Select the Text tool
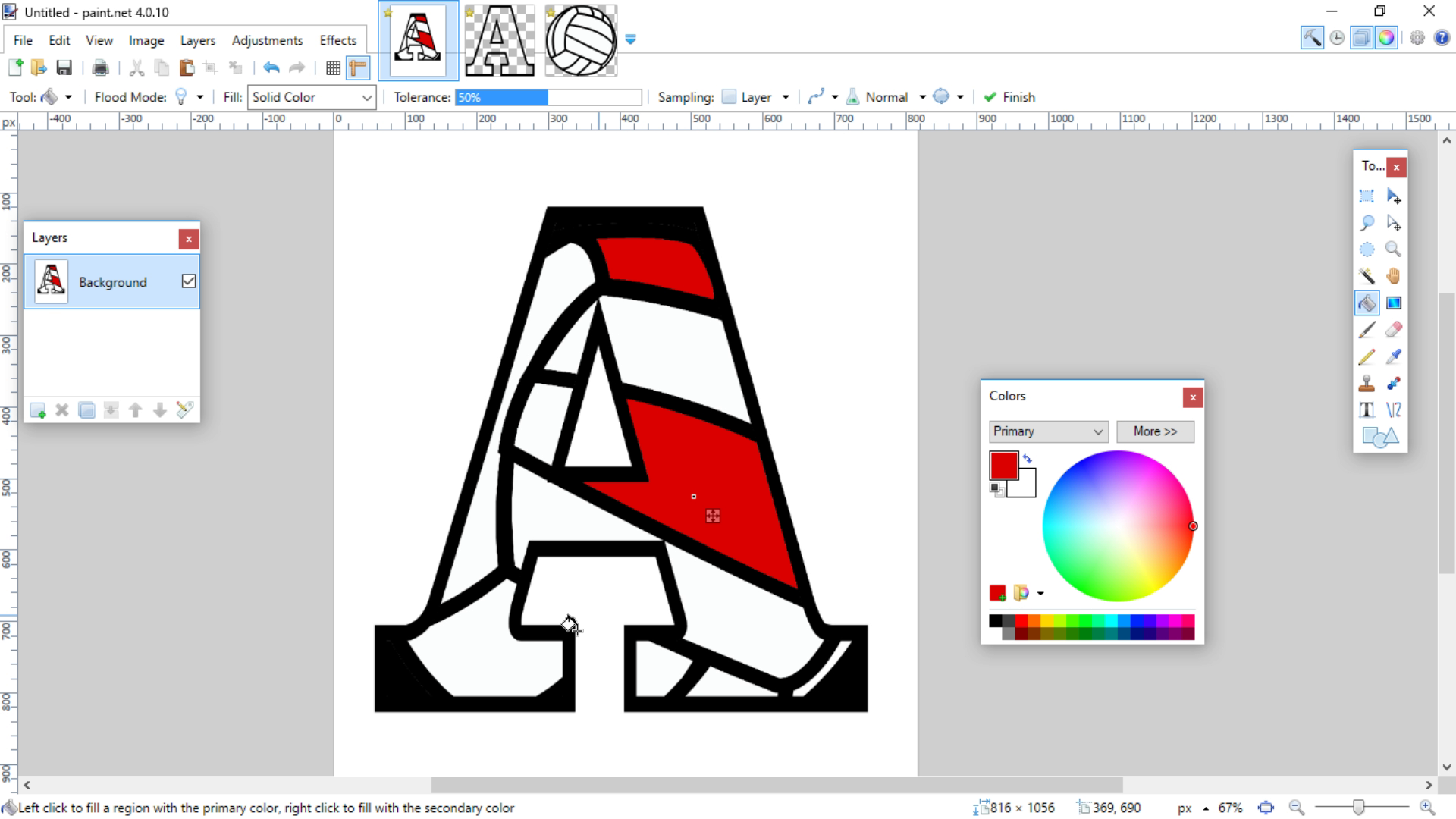1456x819 pixels. 1367,410
